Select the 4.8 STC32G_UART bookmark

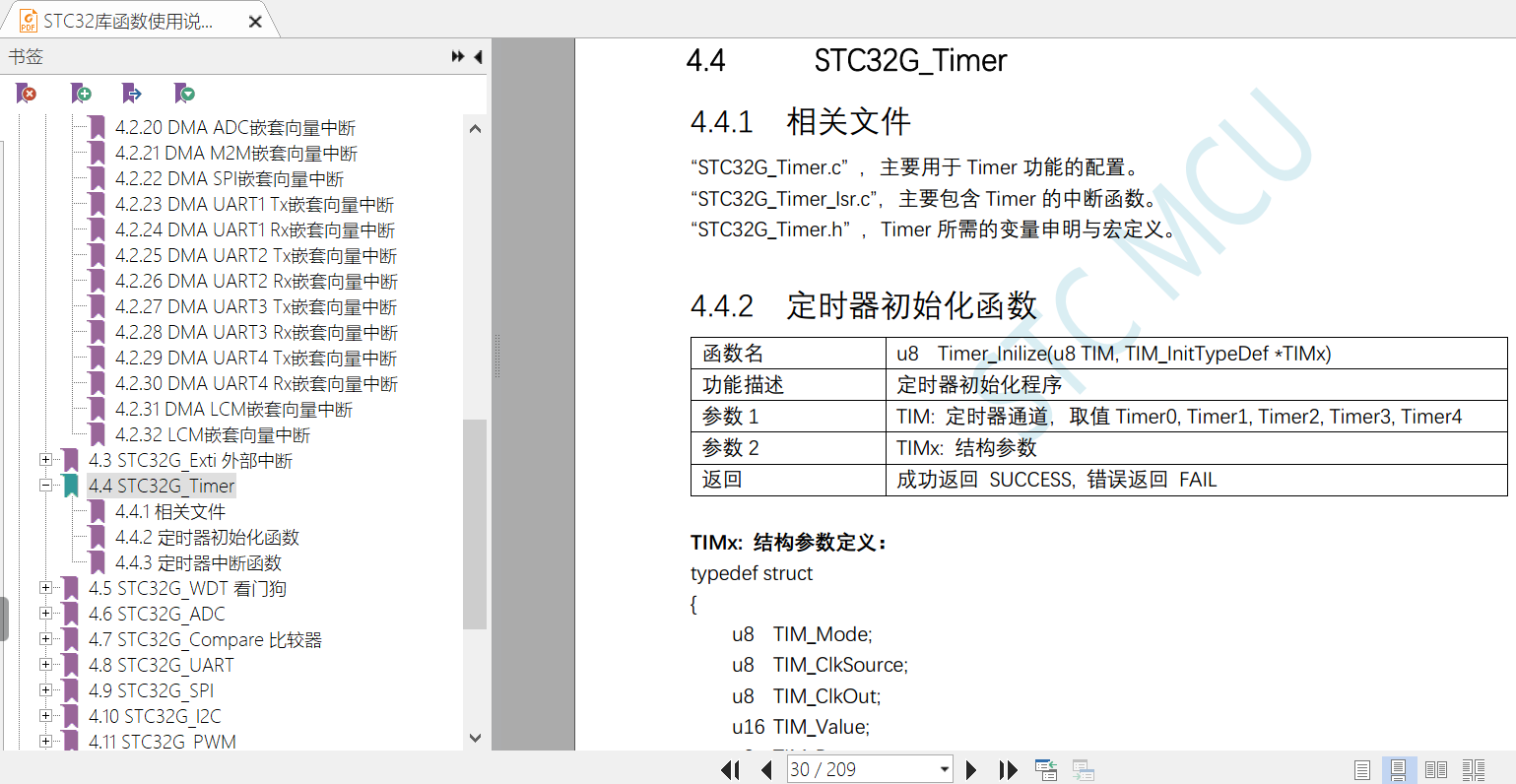pyautogui.click(x=162, y=665)
